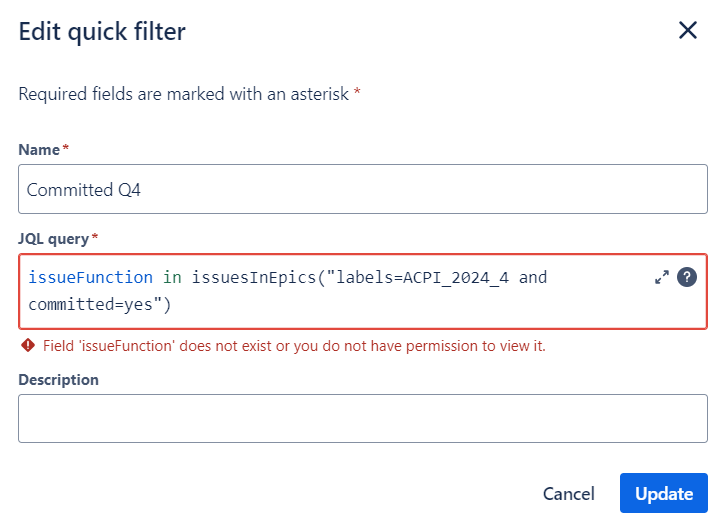
Task: Save changes with the Update button
Action: pos(664,493)
